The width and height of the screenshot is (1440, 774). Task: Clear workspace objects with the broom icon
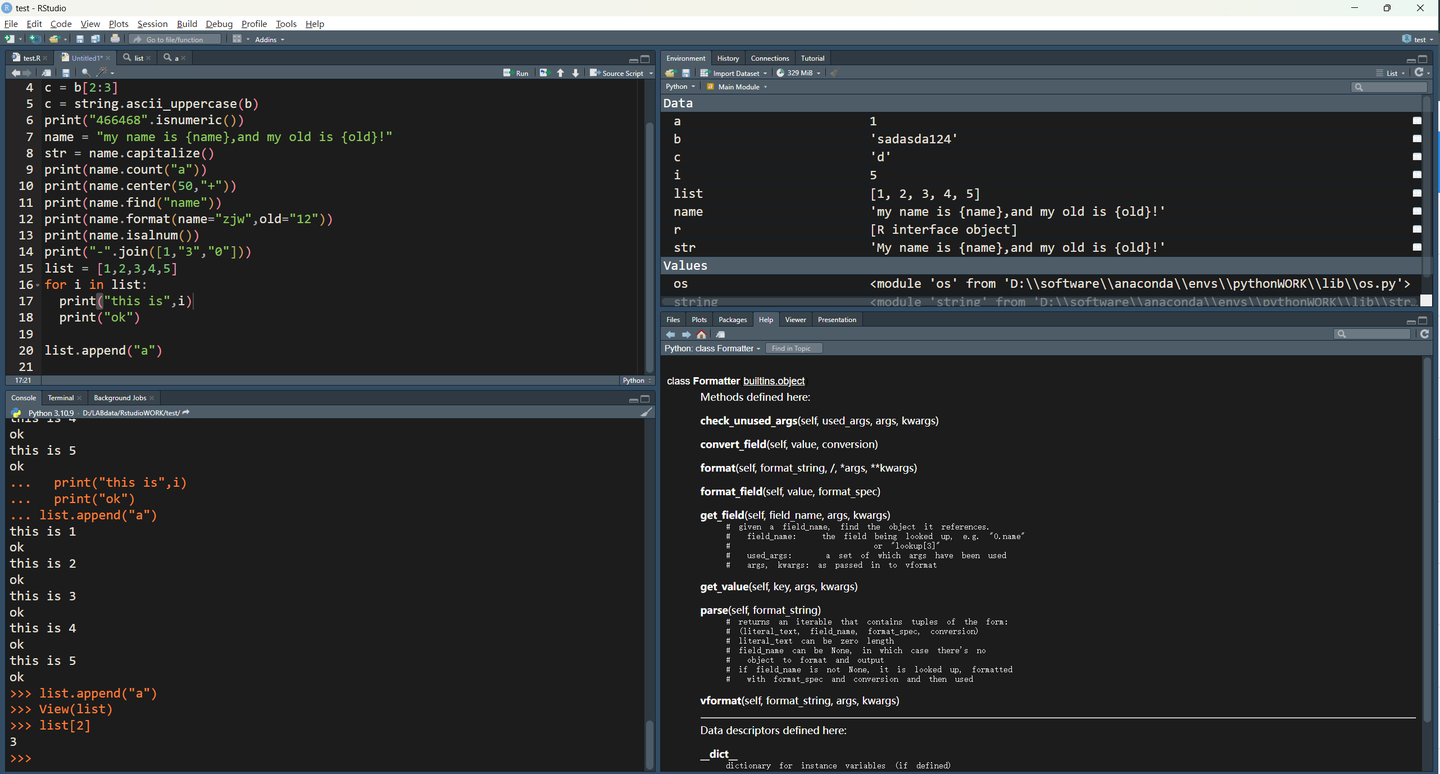click(x=836, y=72)
